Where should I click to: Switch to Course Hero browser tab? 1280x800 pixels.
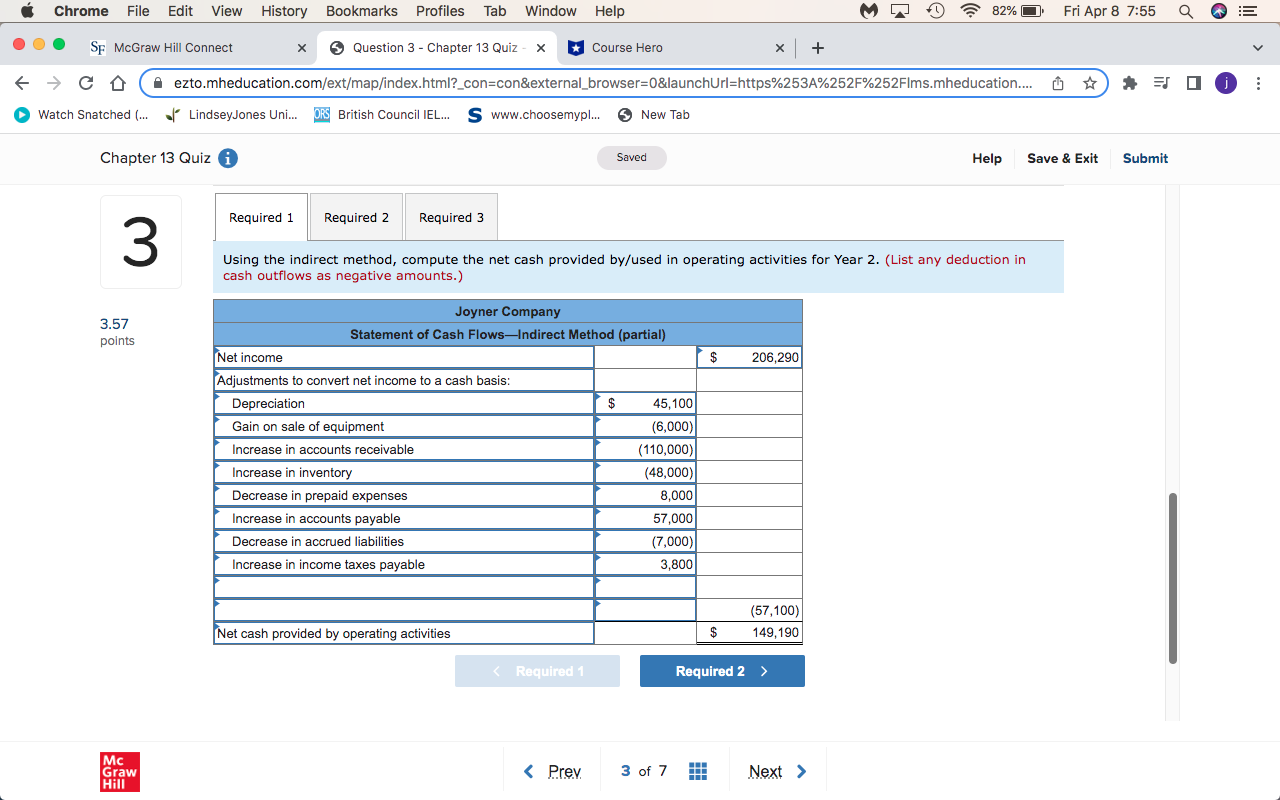[x=677, y=47]
